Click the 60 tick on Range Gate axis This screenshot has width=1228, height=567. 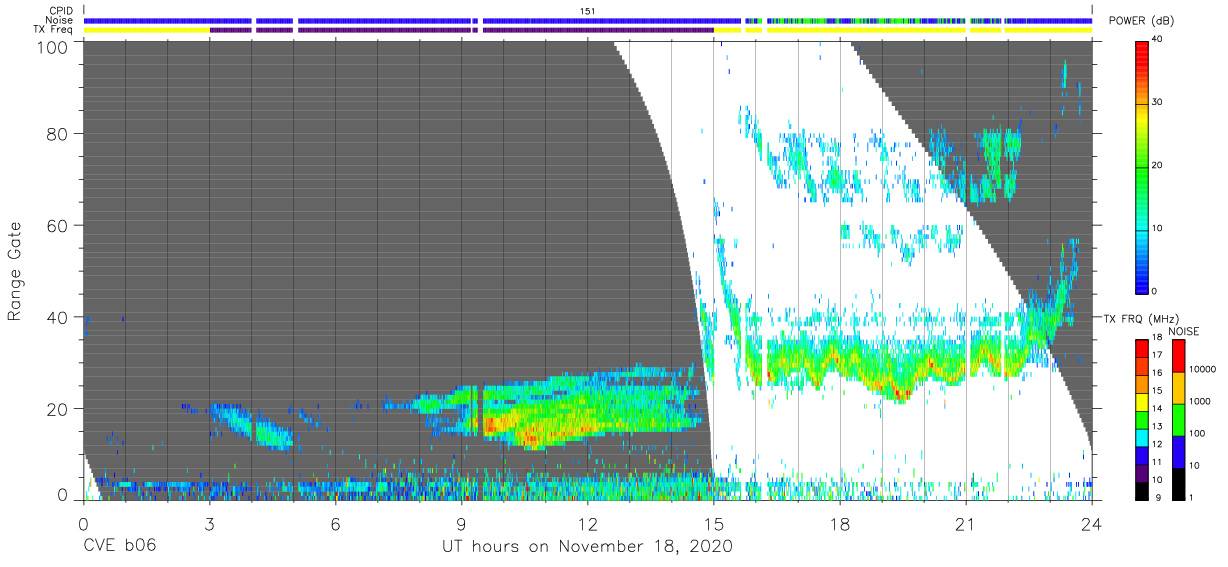tap(57, 225)
